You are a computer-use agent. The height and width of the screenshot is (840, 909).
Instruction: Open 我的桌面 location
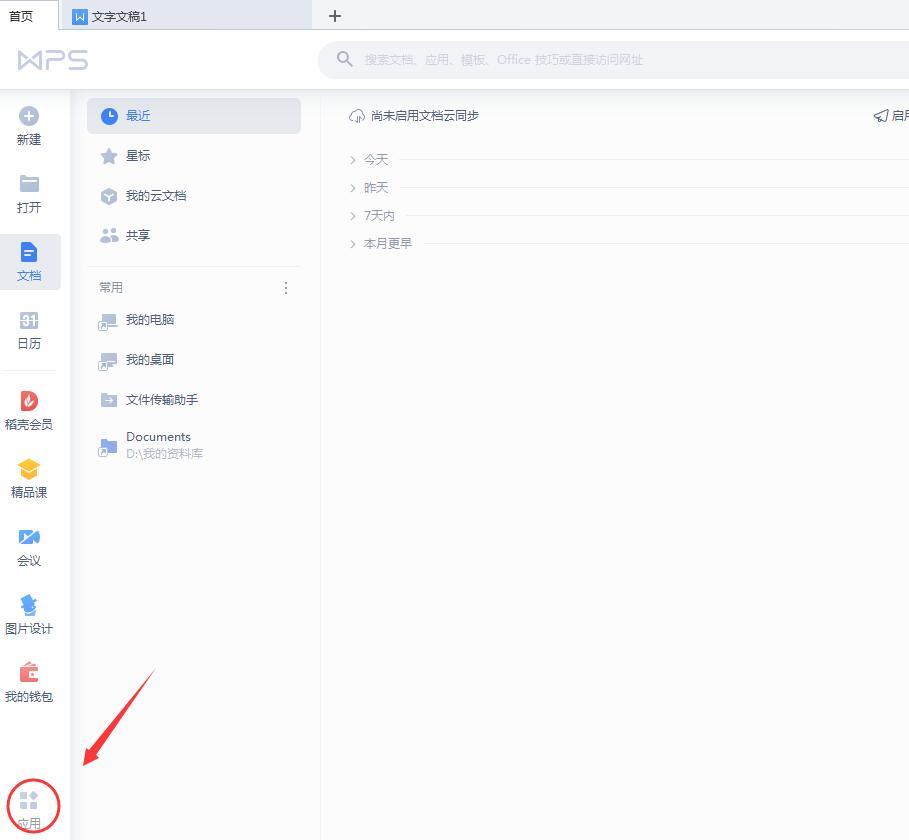pos(194,360)
